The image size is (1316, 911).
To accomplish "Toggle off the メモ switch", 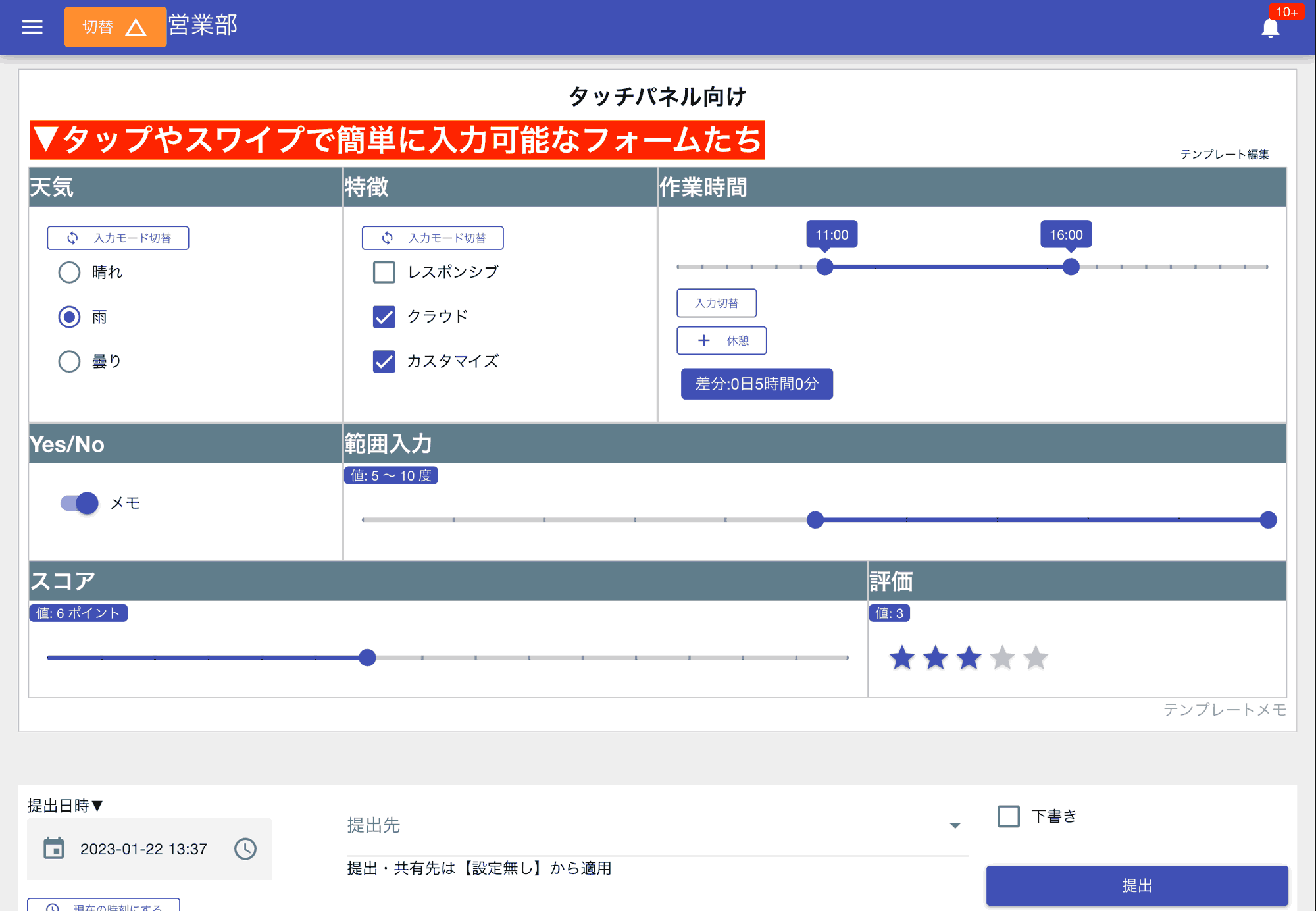I will pos(78,502).
